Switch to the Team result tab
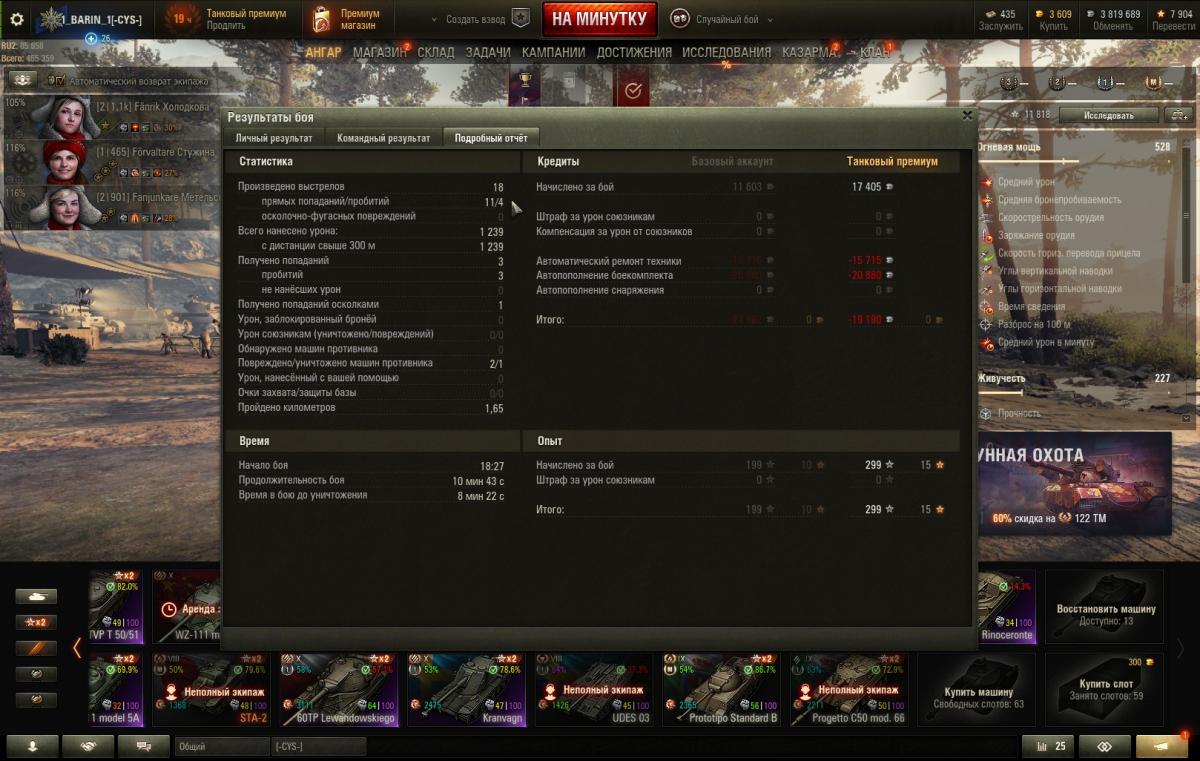The image size is (1200, 761). point(383,138)
